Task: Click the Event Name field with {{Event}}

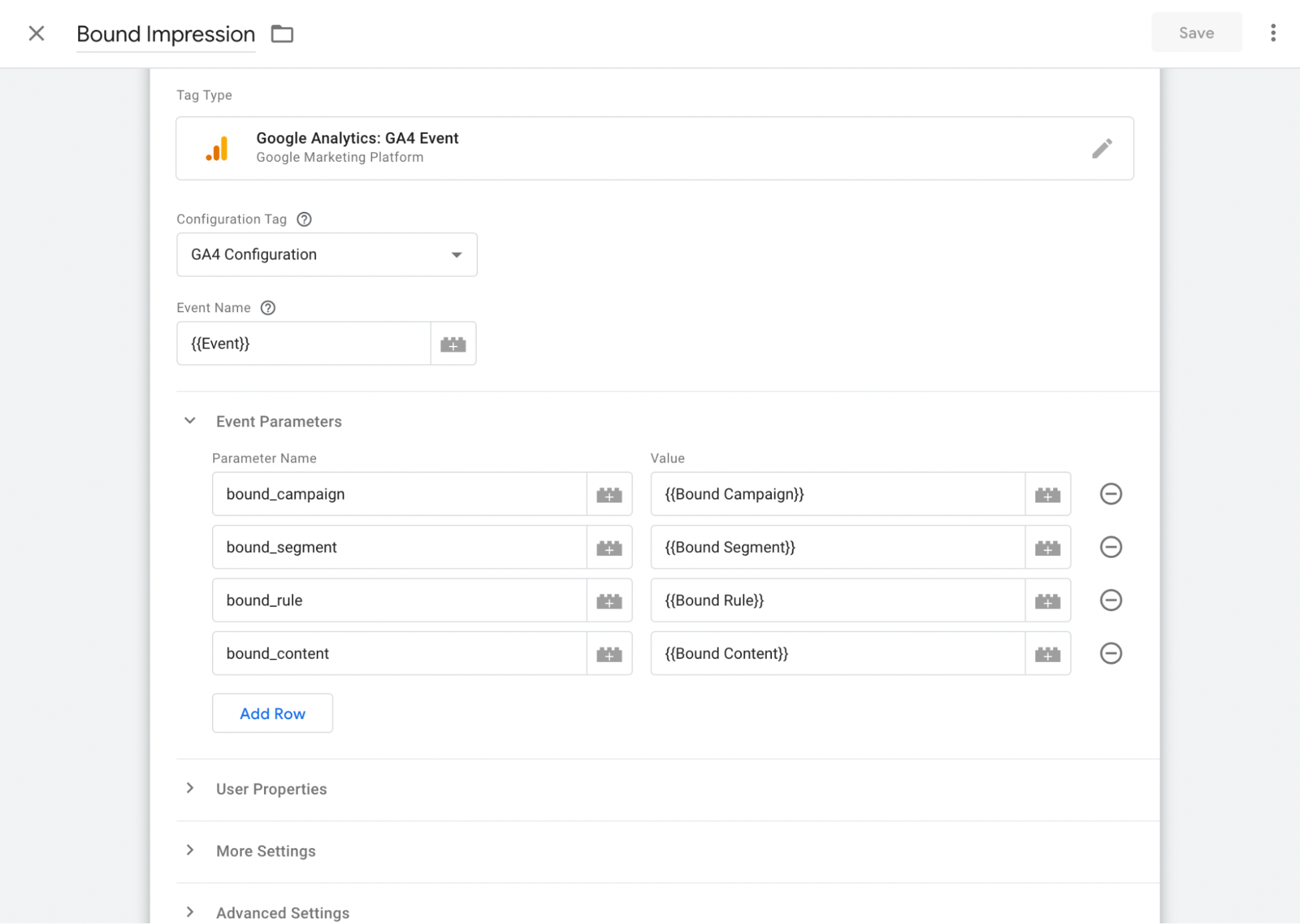Action: pyautogui.click(x=304, y=343)
